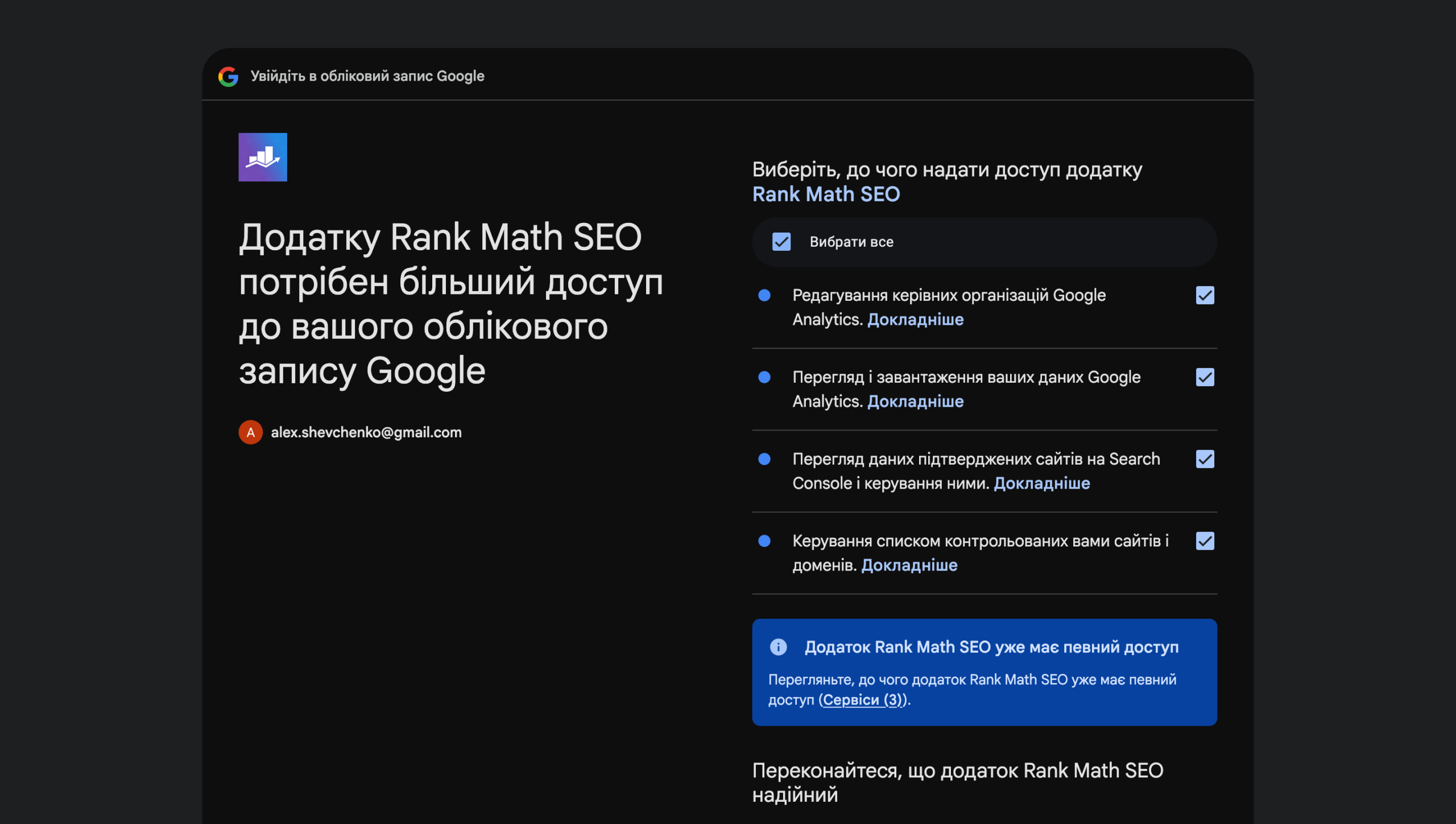This screenshot has width=1456, height=824.
Task: Click blue bullet beside editing Analytics organizations
Action: tap(764, 295)
